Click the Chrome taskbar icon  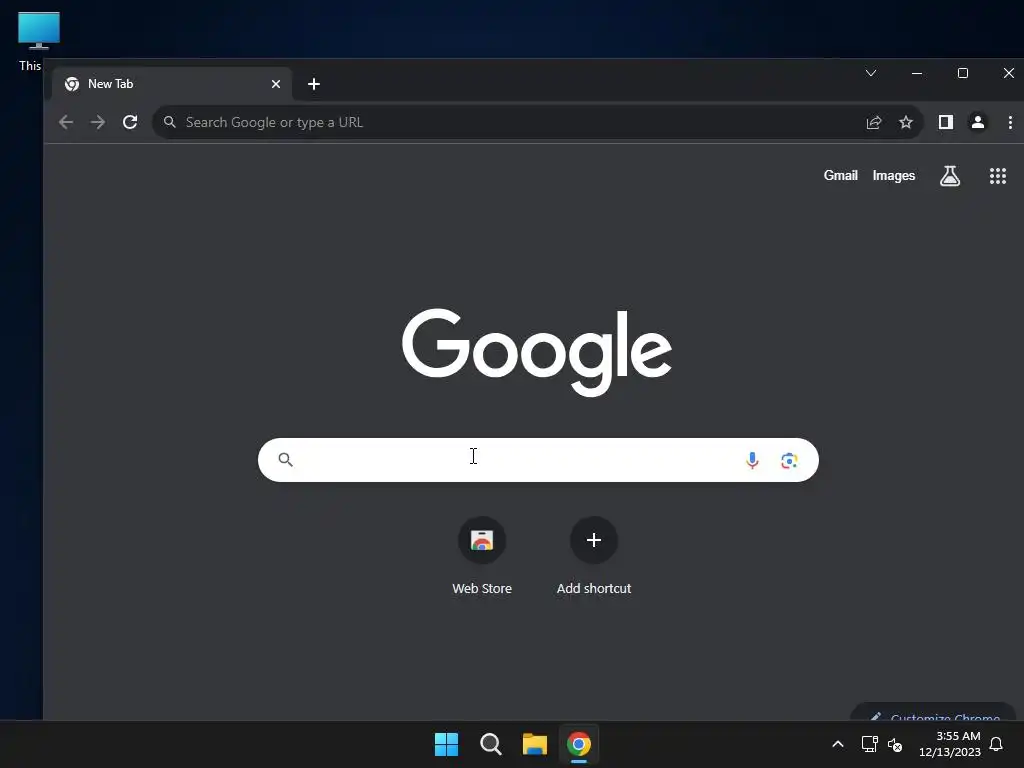(579, 744)
